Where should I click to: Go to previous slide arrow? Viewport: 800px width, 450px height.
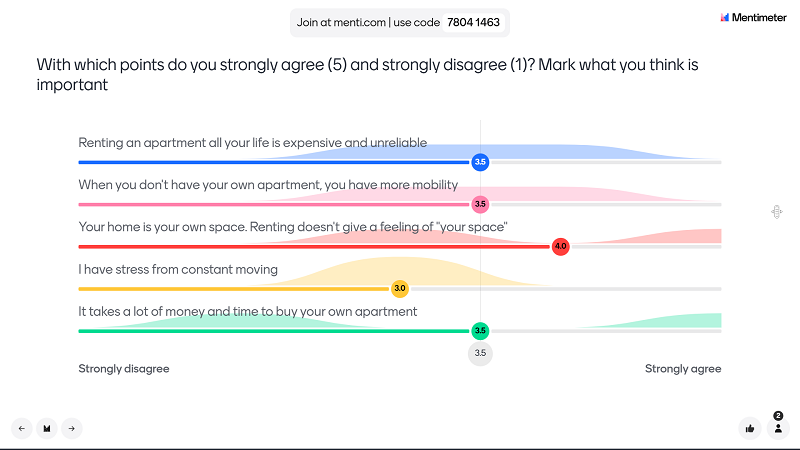21,429
